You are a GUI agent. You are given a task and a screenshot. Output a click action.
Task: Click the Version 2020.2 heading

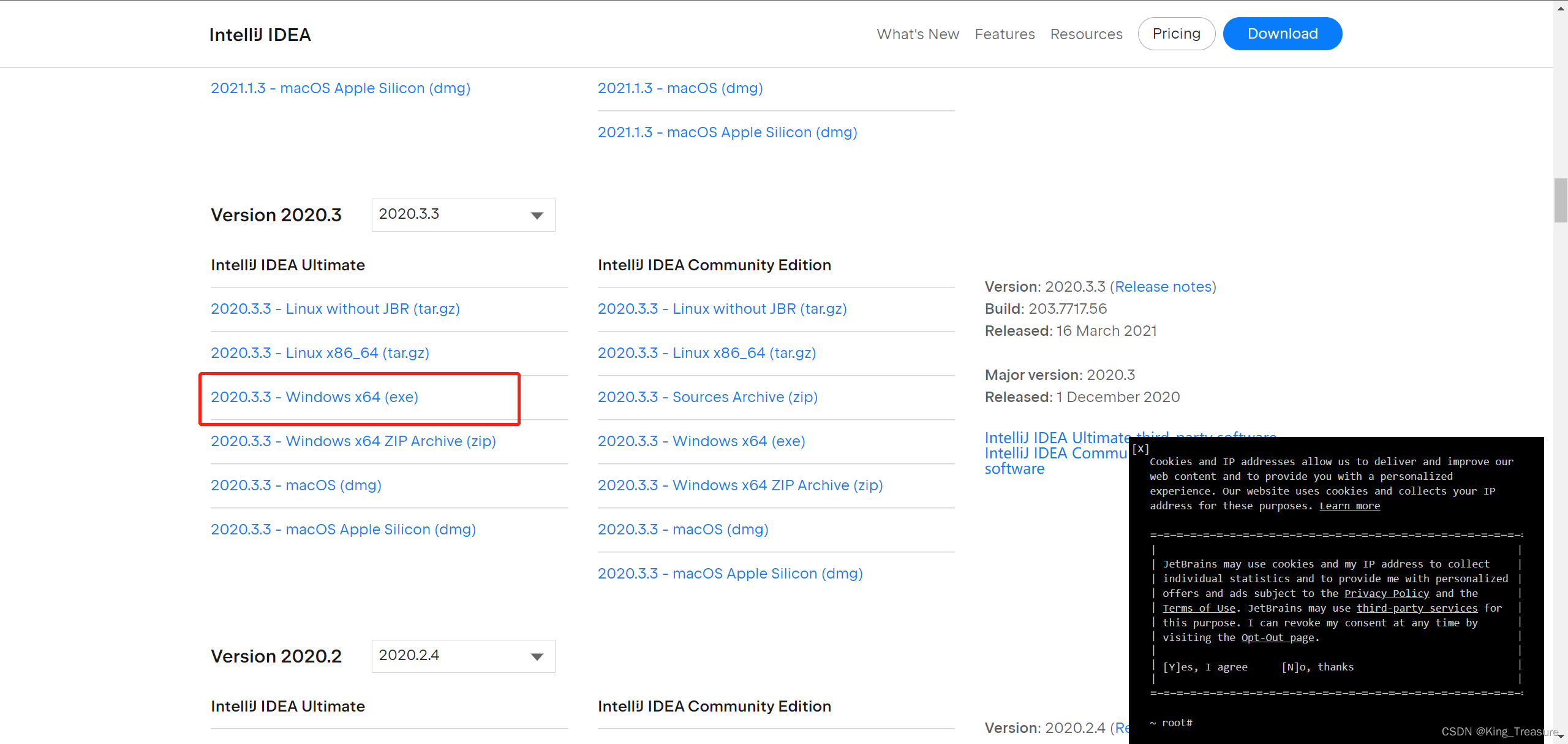tap(276, 656)
